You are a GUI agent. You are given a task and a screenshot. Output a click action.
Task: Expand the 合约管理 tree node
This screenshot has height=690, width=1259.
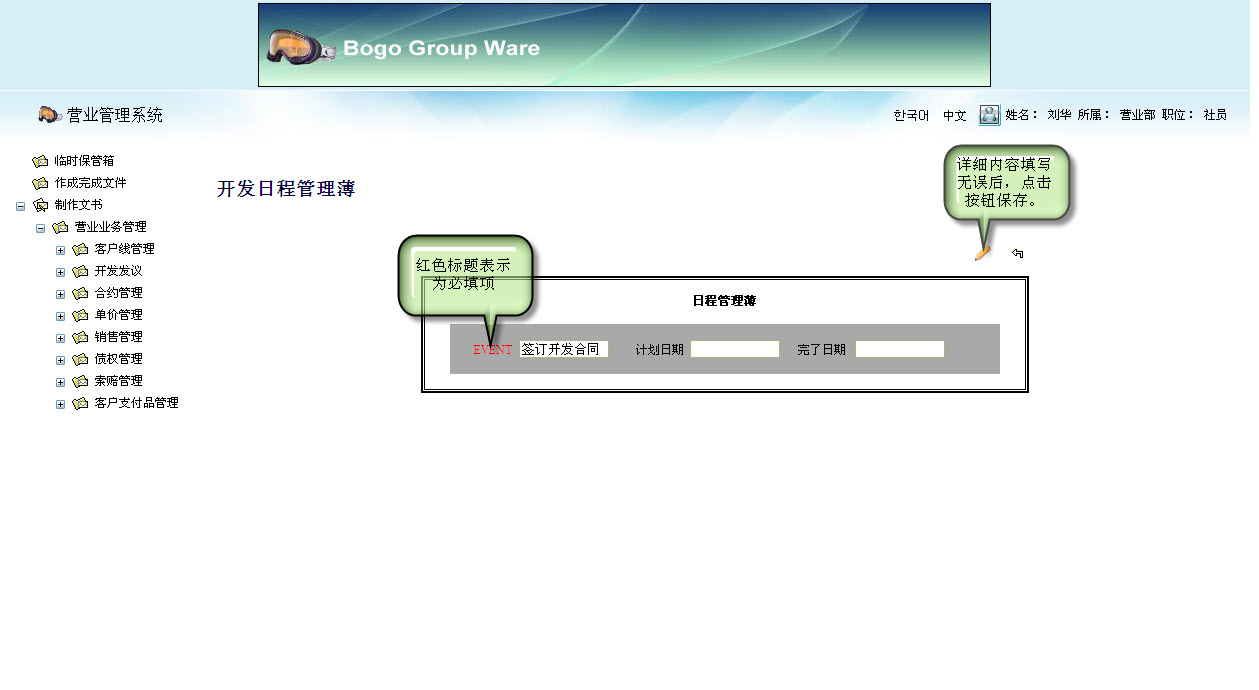click(x=60, y=294)
